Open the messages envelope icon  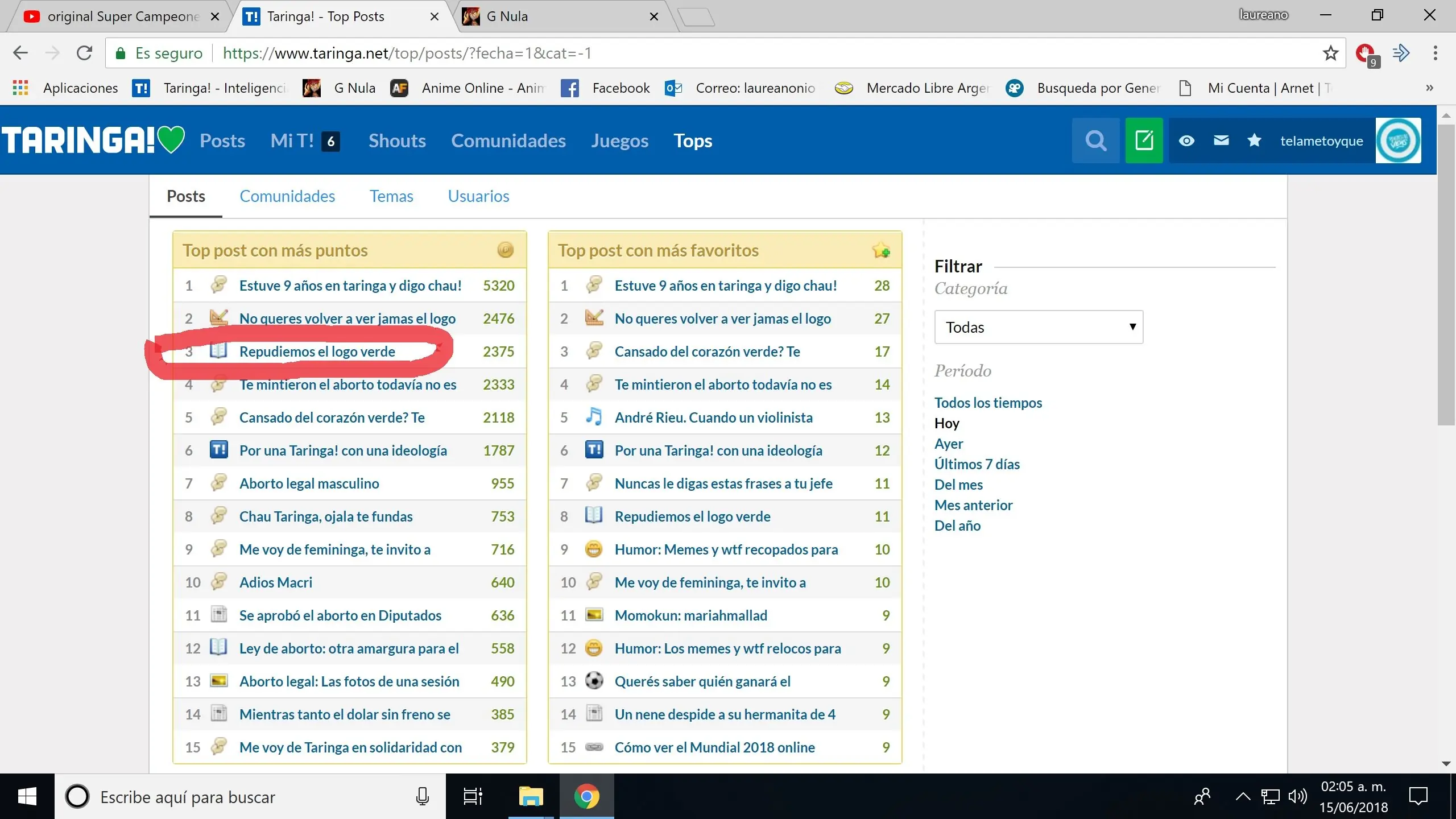tap(1221, 140)
